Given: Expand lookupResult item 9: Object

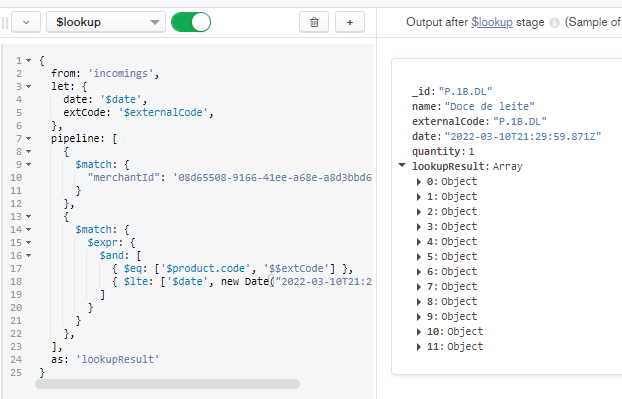Looking at the screenshot, I should pos(419,317).
